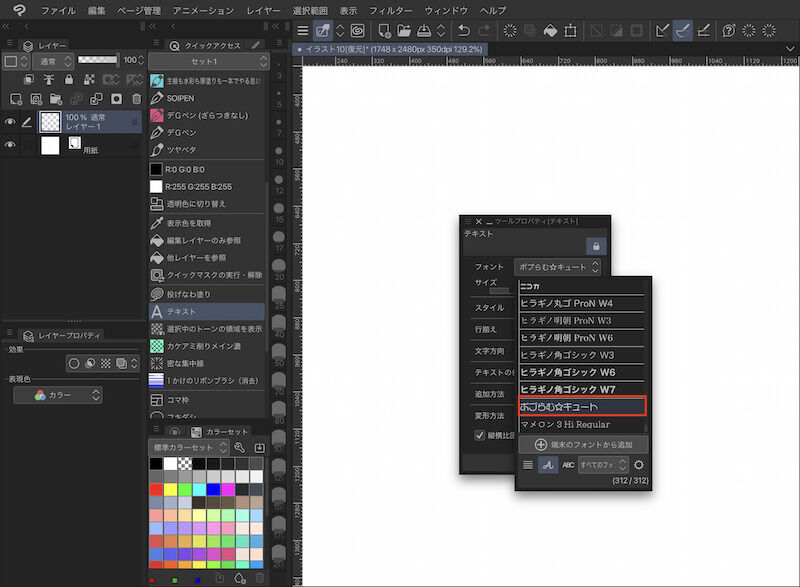Click layer mask creation icon

pyautogui.click(x=116, y=98)
